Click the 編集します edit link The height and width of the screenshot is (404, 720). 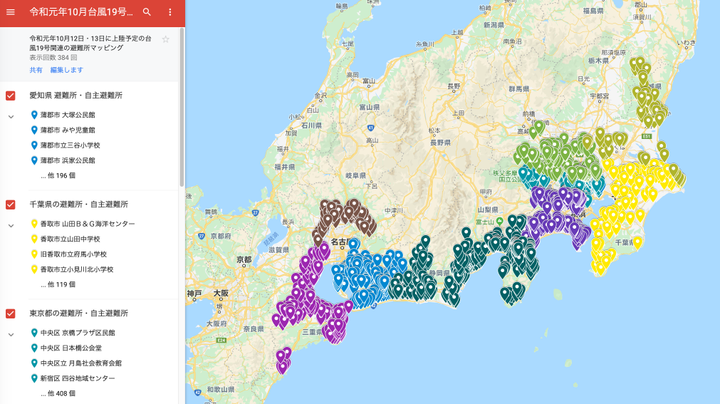(67, 70)
